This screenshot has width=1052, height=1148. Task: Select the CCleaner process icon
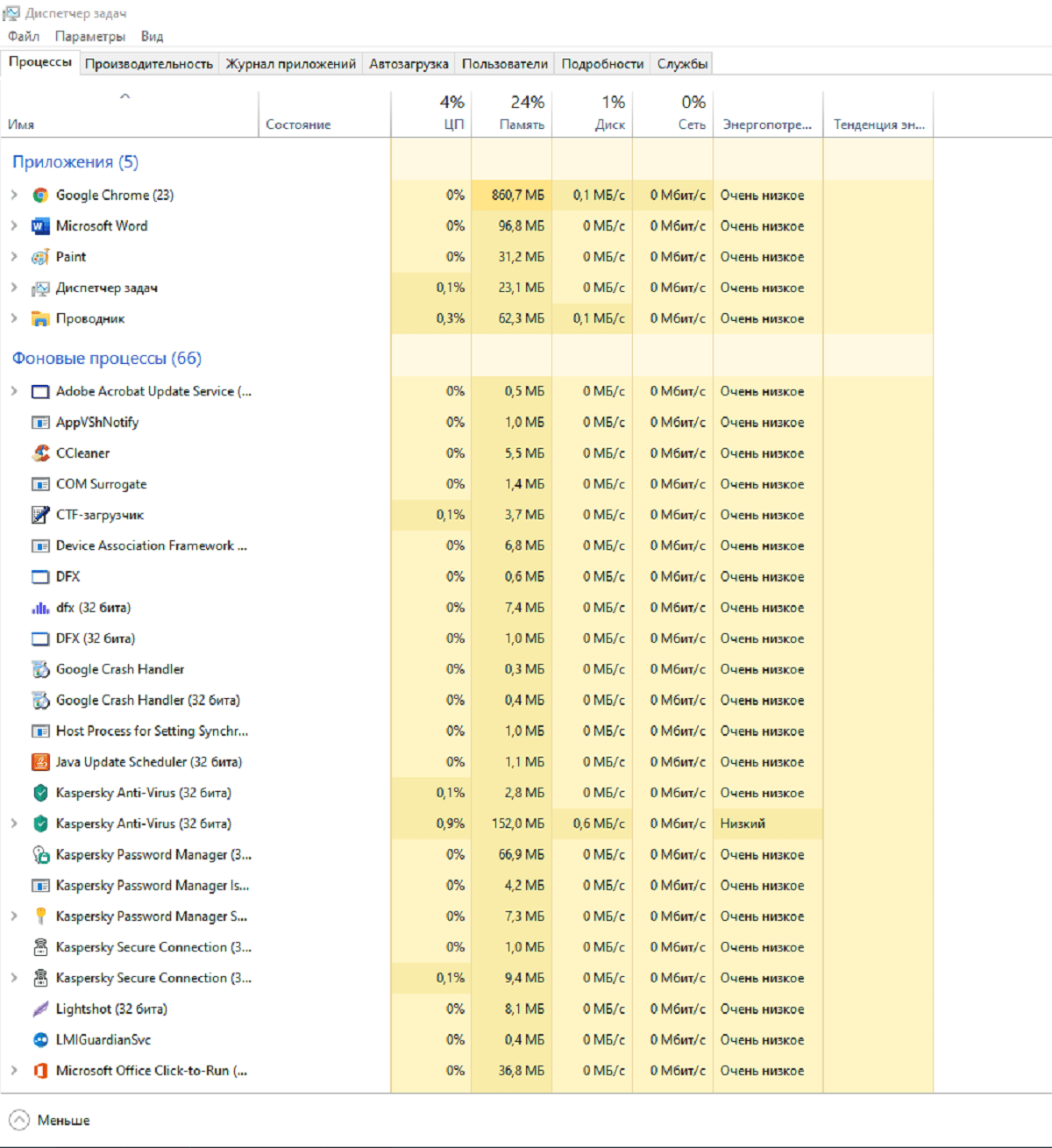click(40, 453)
